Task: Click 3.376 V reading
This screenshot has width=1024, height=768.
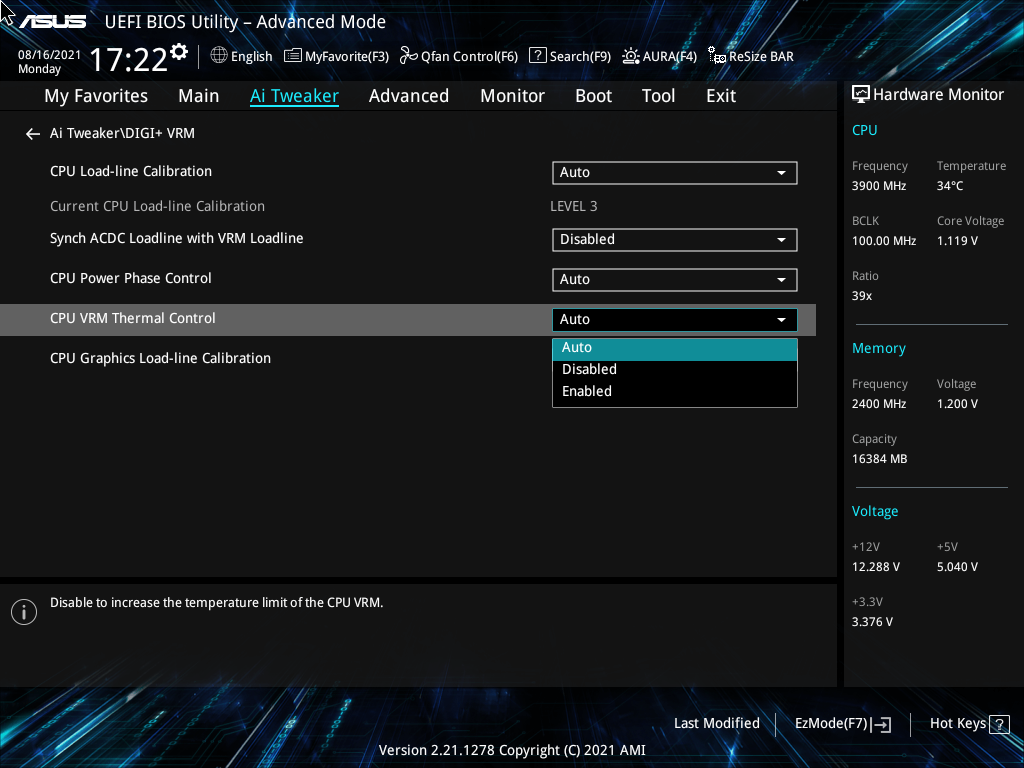Action: pyautogui.click(x=872, y=622)
